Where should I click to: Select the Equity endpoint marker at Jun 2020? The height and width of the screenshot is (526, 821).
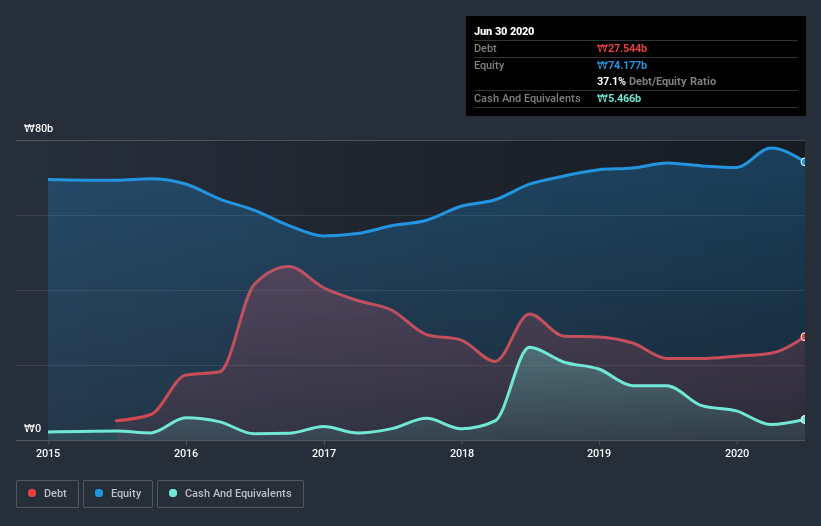click(x=804, y=162)
